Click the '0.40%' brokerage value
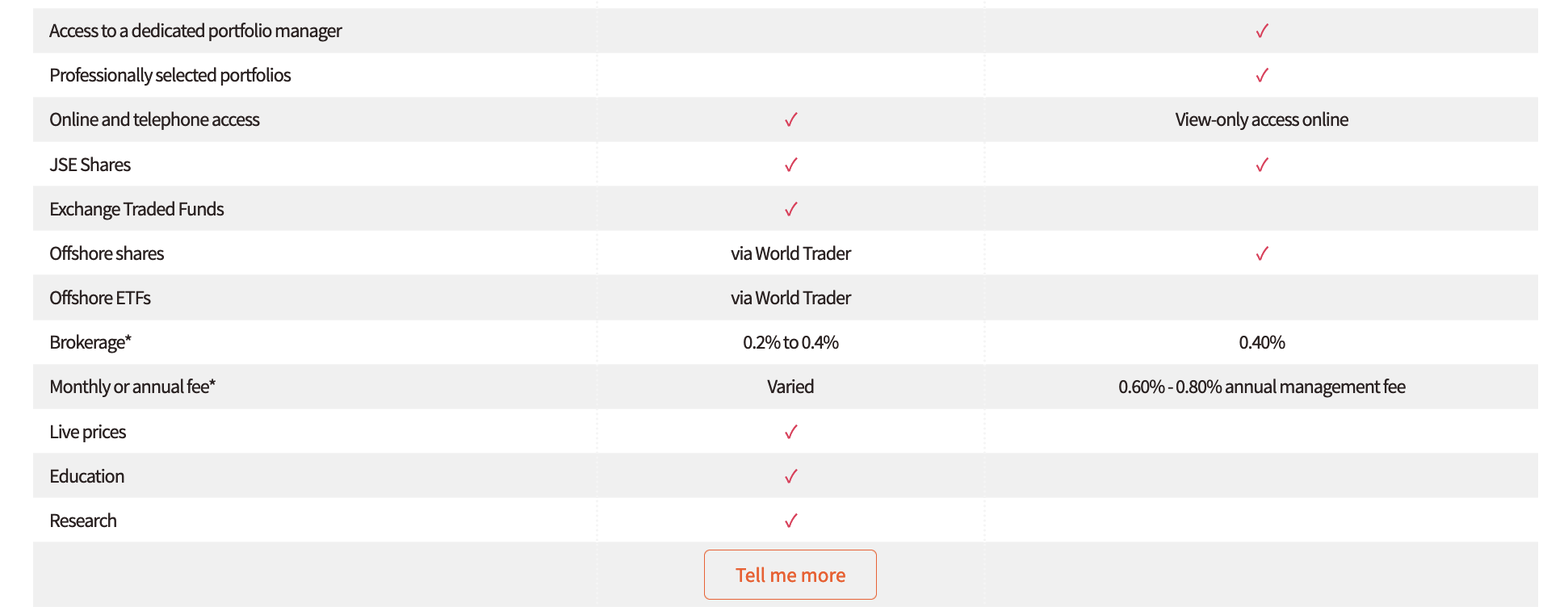1568x615 pixels. (x=1261, y=342)
